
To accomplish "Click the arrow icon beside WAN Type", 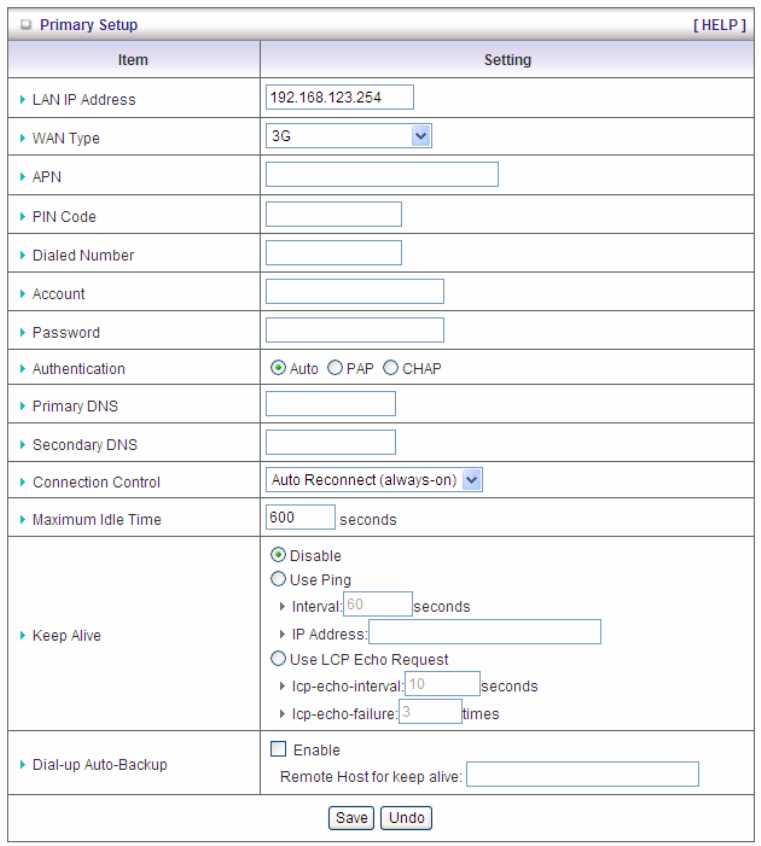I will click(x=22, y=138).
